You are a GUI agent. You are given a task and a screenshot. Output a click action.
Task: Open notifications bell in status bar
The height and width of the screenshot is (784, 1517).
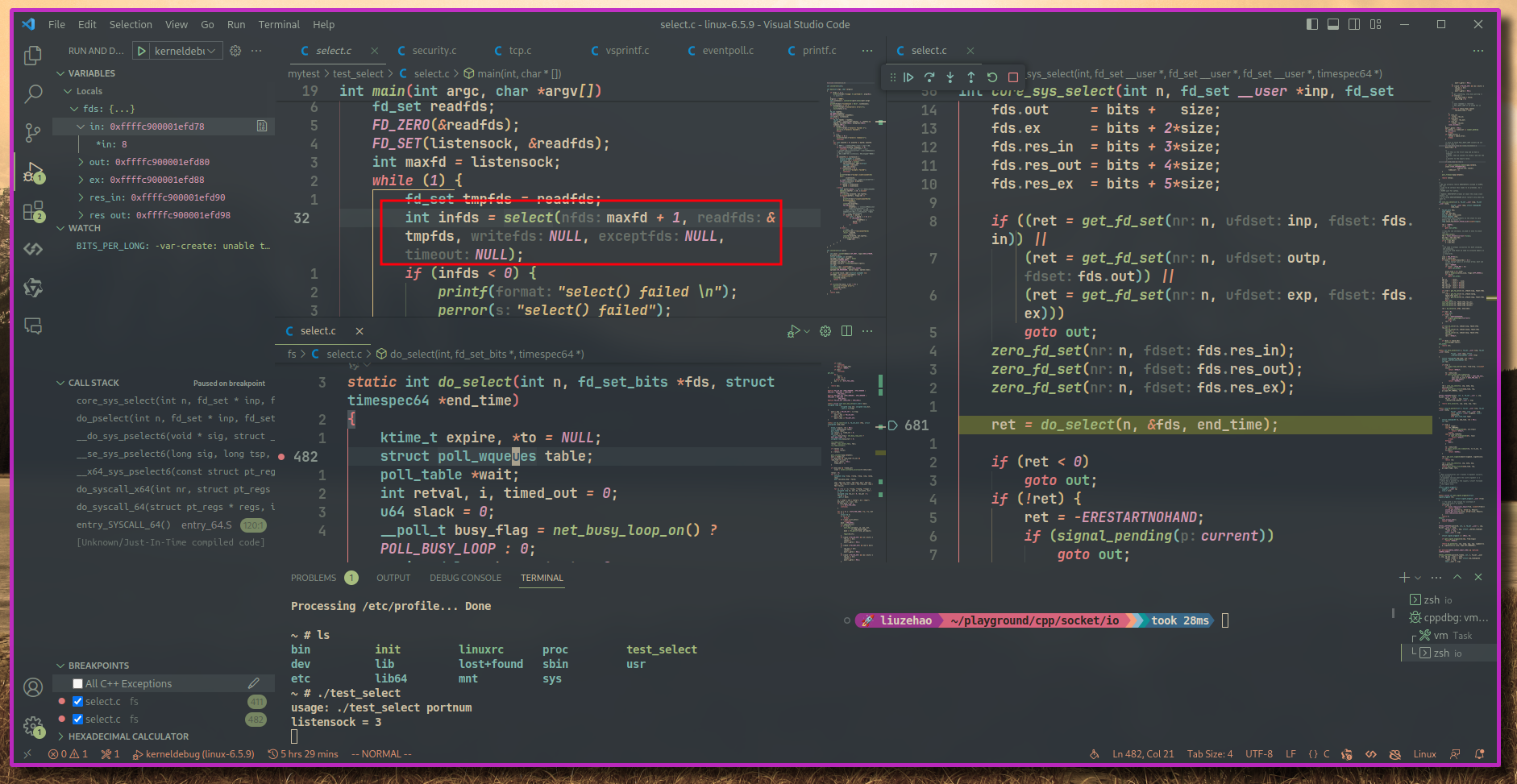tap(1480, 754)
